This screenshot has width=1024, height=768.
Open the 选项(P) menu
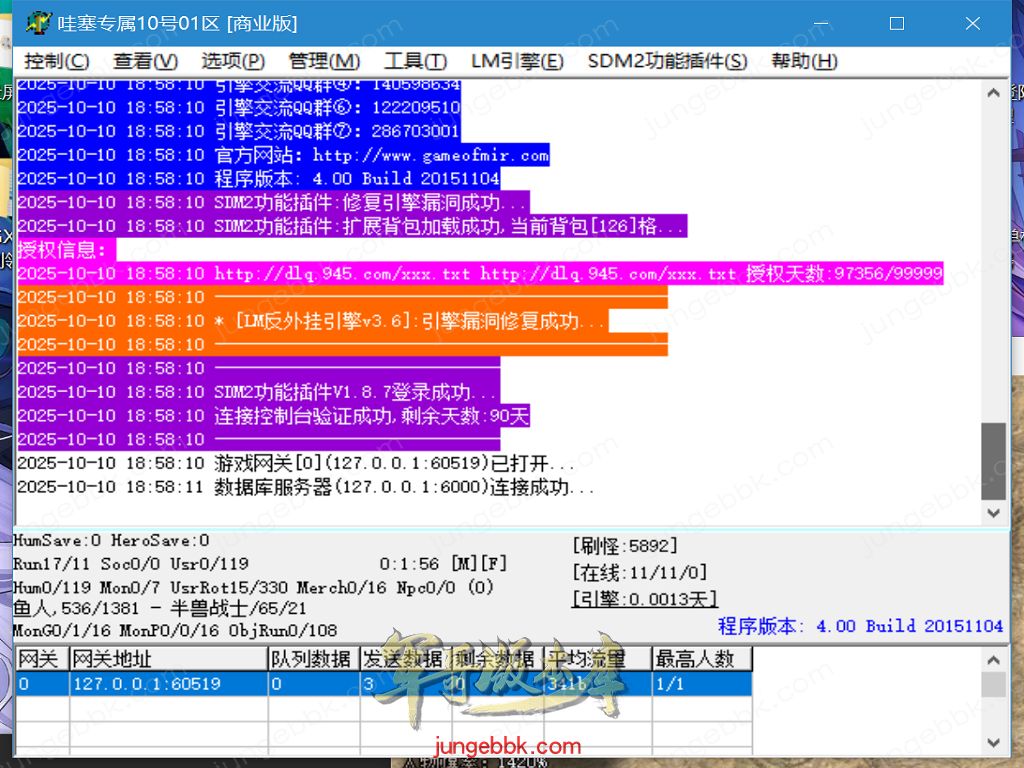pyautogui.click(x=233, y=61)
